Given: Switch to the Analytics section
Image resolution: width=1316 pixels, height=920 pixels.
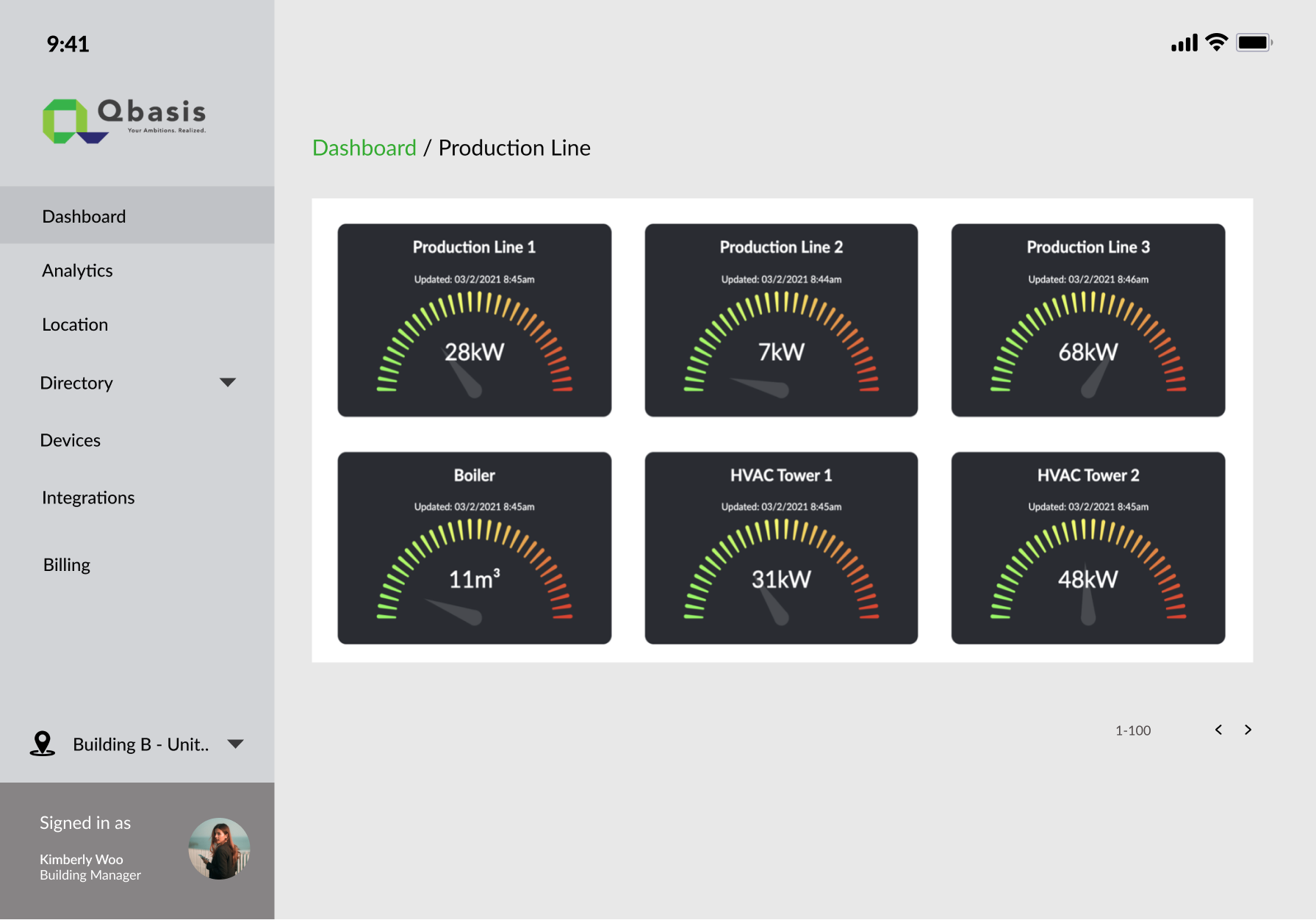Looking at the screenshot, I should 76,270.
